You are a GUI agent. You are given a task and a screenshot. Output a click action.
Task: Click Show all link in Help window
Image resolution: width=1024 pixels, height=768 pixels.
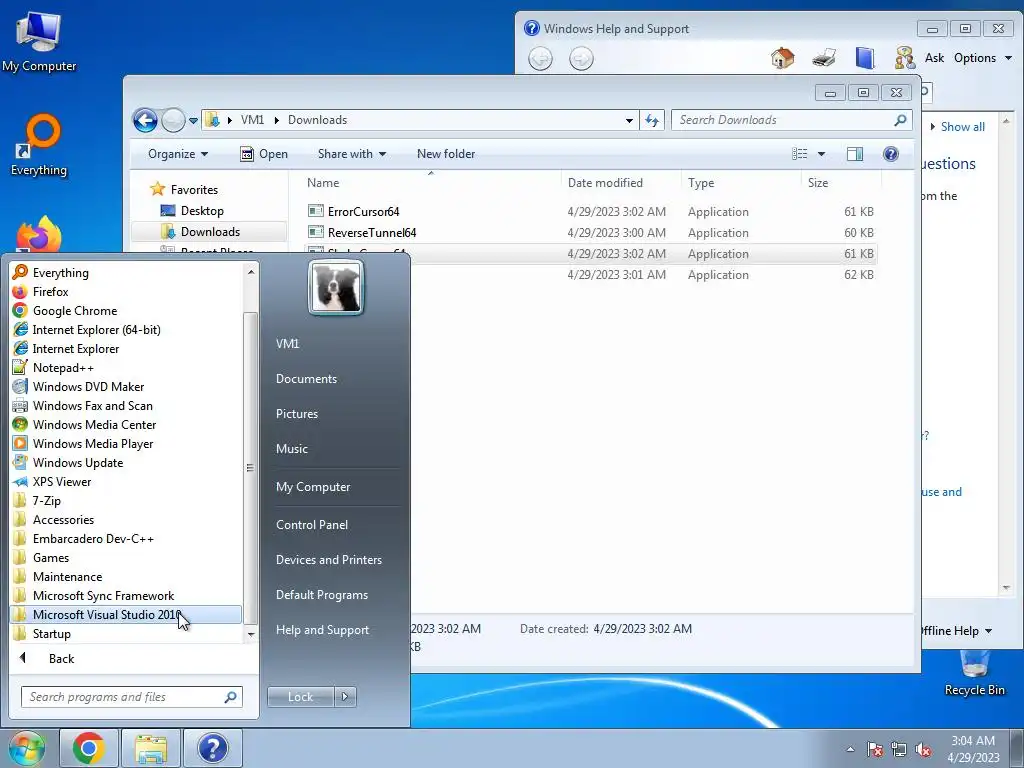(962, 127)
